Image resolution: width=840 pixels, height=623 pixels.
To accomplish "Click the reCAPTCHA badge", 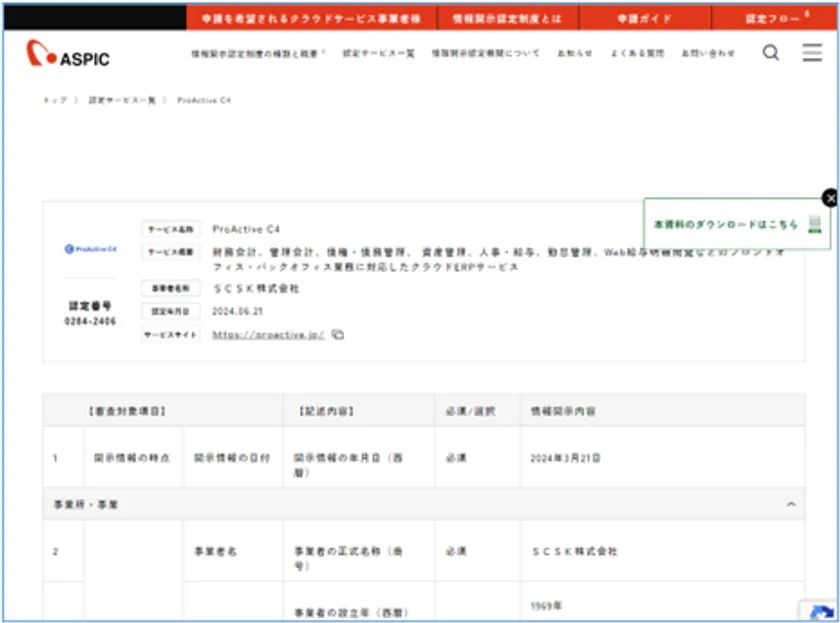I will pyautogui.click(x=818, y=611).
